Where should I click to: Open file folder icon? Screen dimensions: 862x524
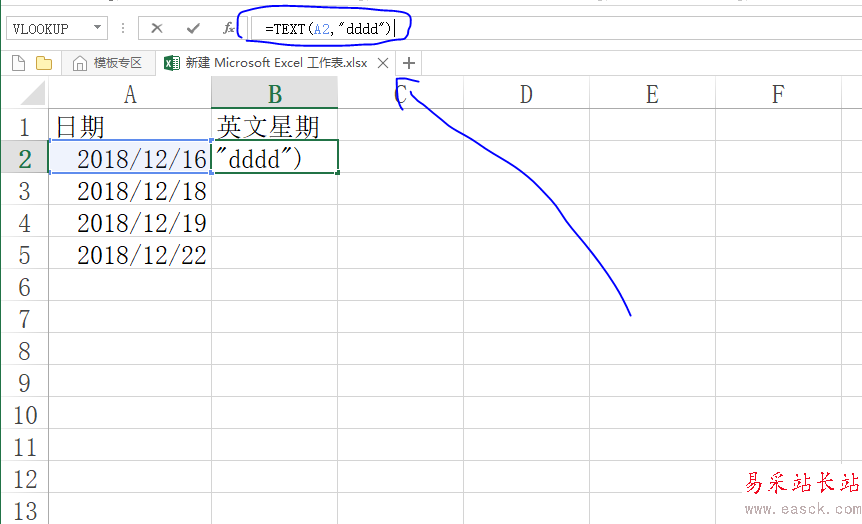[44, 63]
